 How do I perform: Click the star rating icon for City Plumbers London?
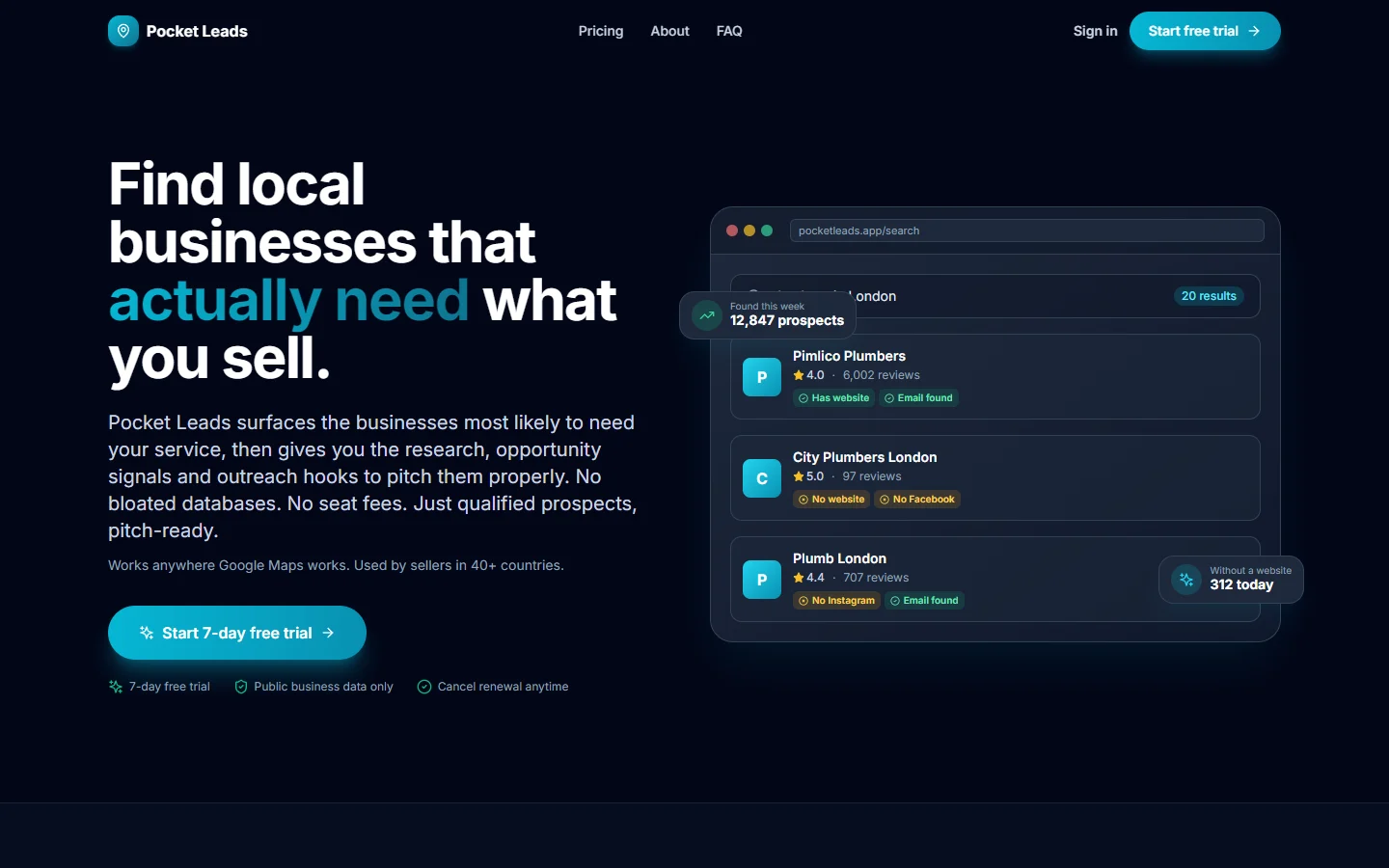click(x=799, y=476)
